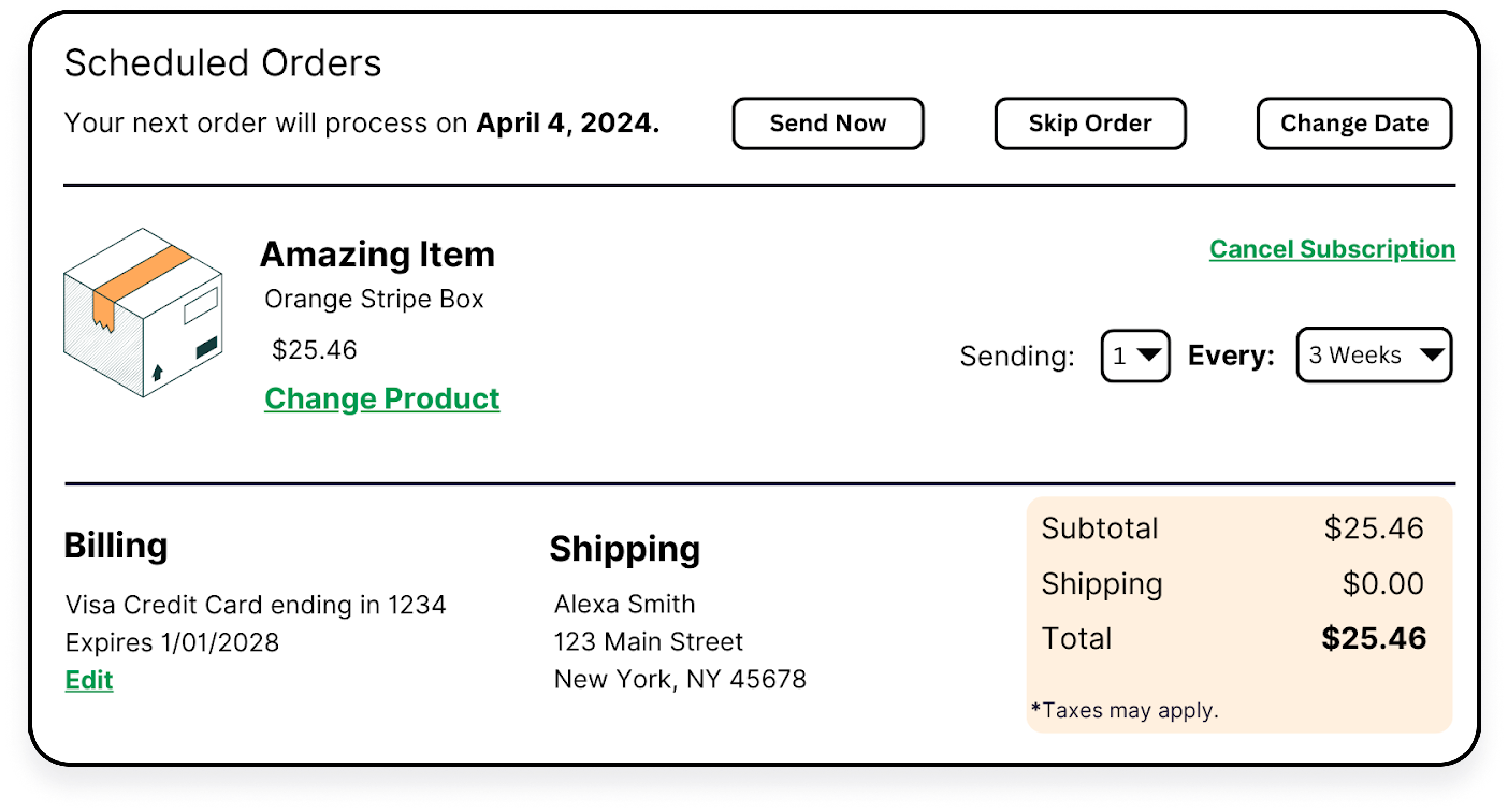This screenshot has width=1508, height=812.
Task: Click the Taxes may apply note
Action: tap(1125, 710)
